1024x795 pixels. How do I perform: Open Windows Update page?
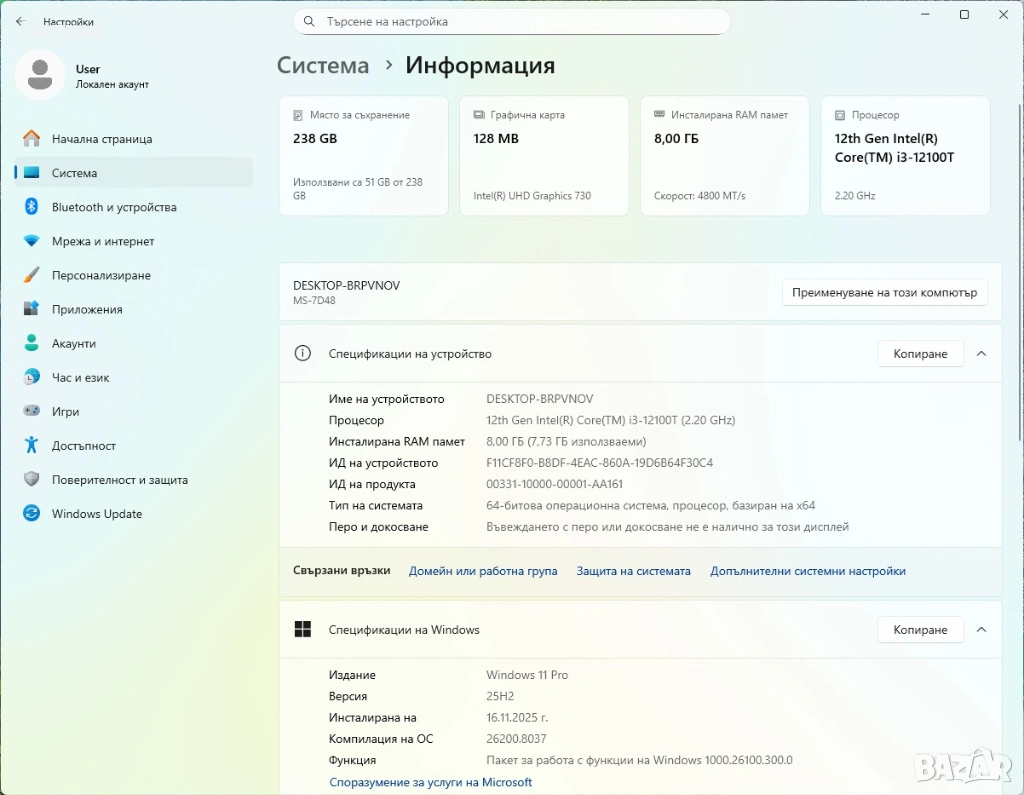[x=97, y=514]
